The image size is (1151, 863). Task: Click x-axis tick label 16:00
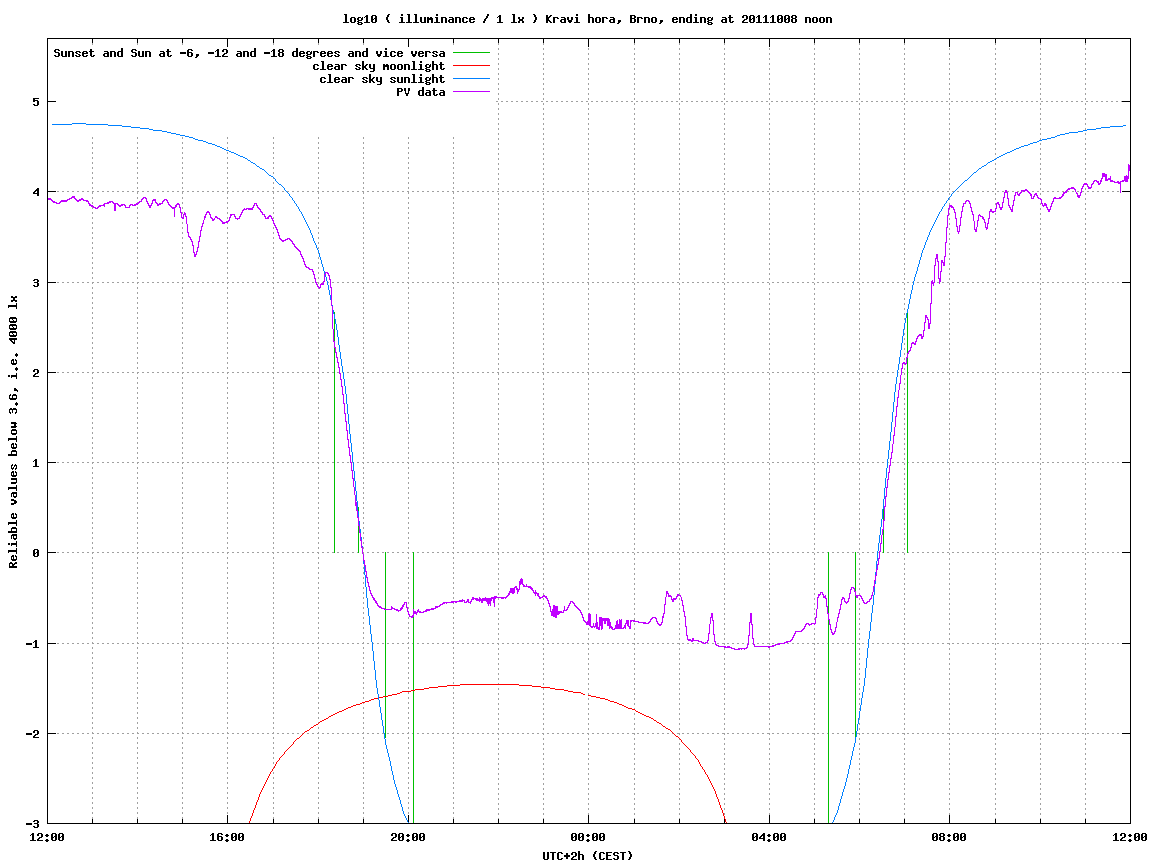tap(228, 837)
